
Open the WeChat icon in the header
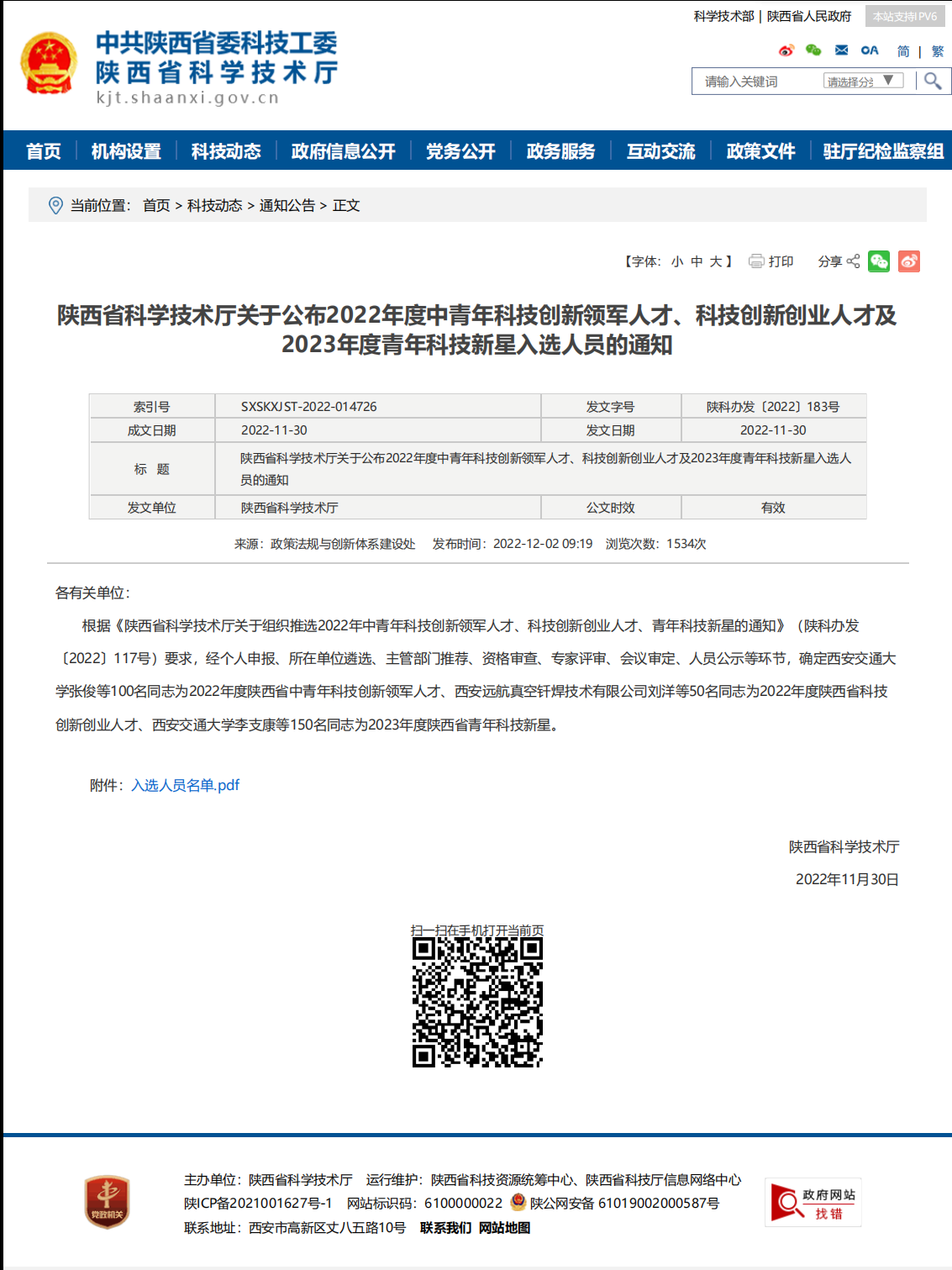813,50
